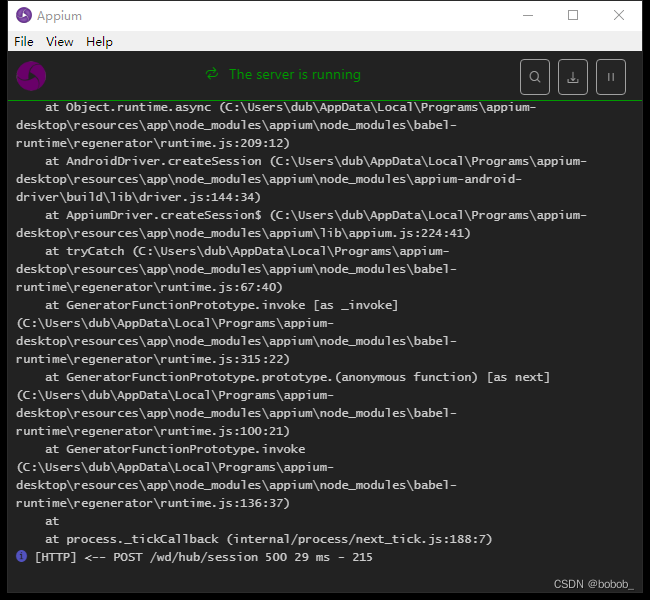Close the Appium window

pos(619,15)
